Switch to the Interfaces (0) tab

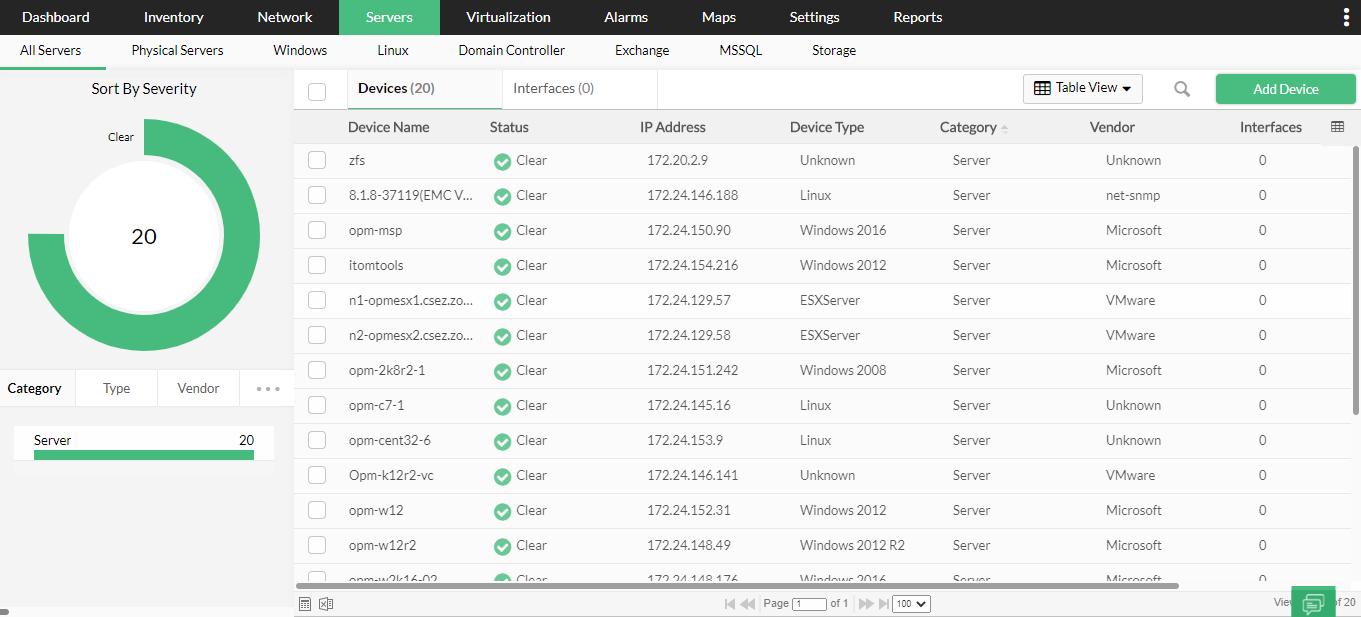(554, 88)
